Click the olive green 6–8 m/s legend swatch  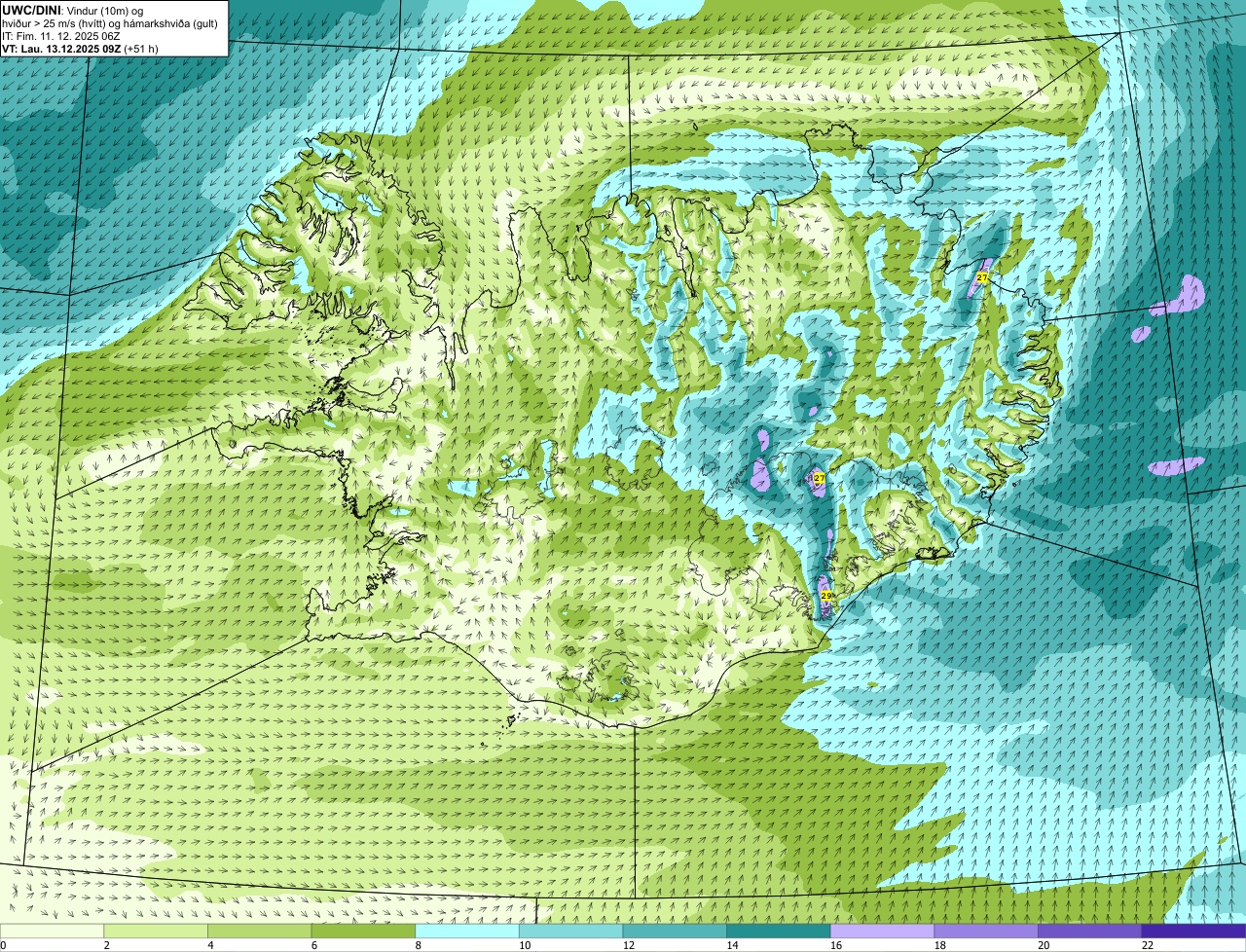click(x=363, y=931)
